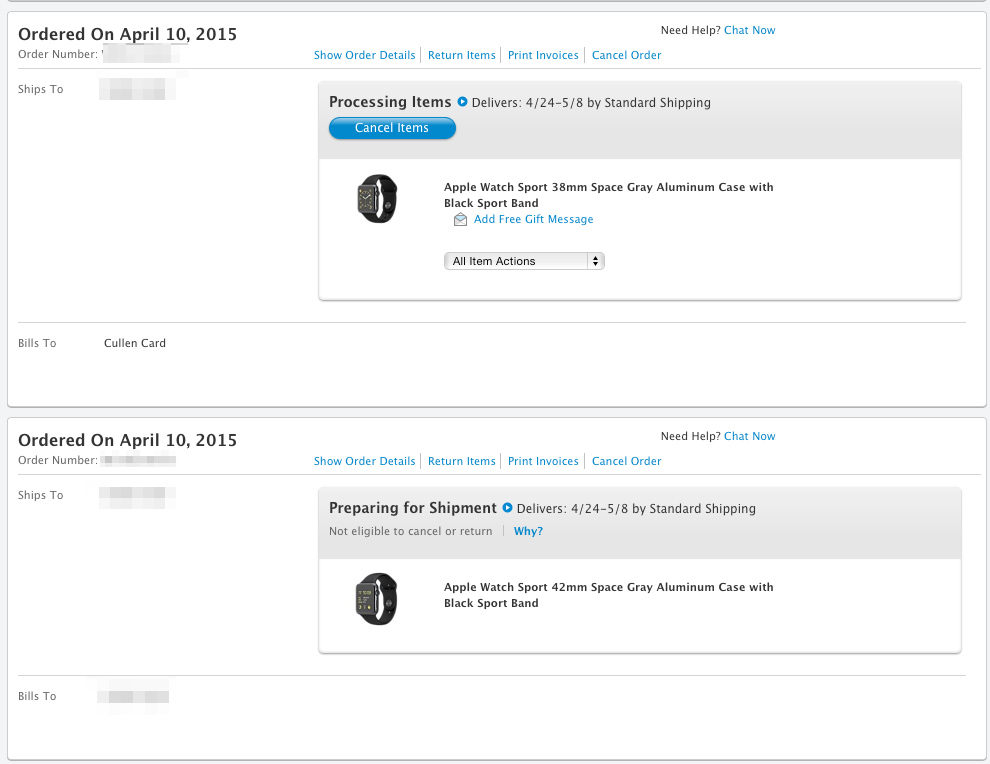This screenshot has width=990, height=764.
Task: Click the Processing Items status heading
Action: (390, 102)
